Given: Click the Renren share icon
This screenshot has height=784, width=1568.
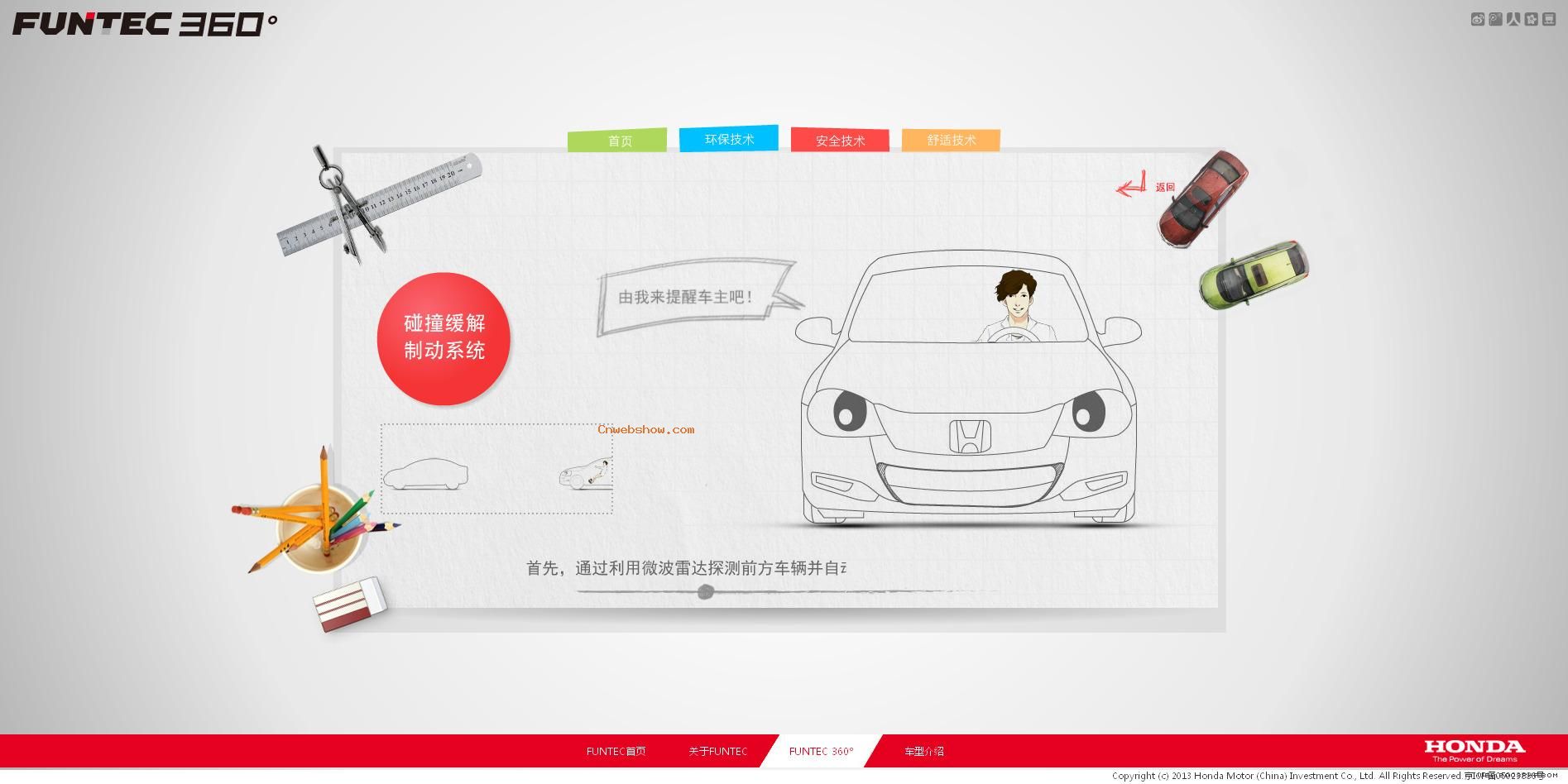Looking at the screenshot, I should 1514,18.
